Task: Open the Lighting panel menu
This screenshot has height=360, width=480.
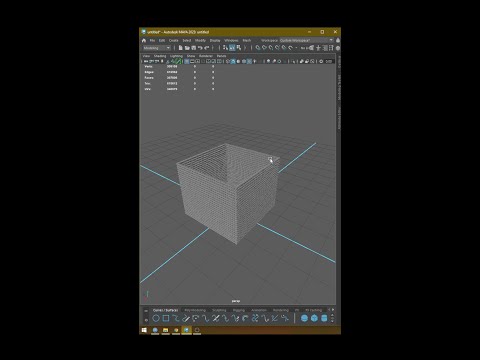Action: (x=176, y=56)
